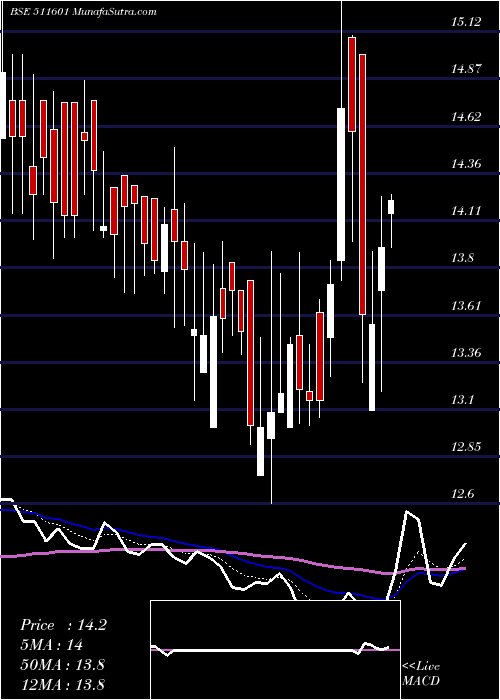Click the 14.62 price axis label

point(466,117)
